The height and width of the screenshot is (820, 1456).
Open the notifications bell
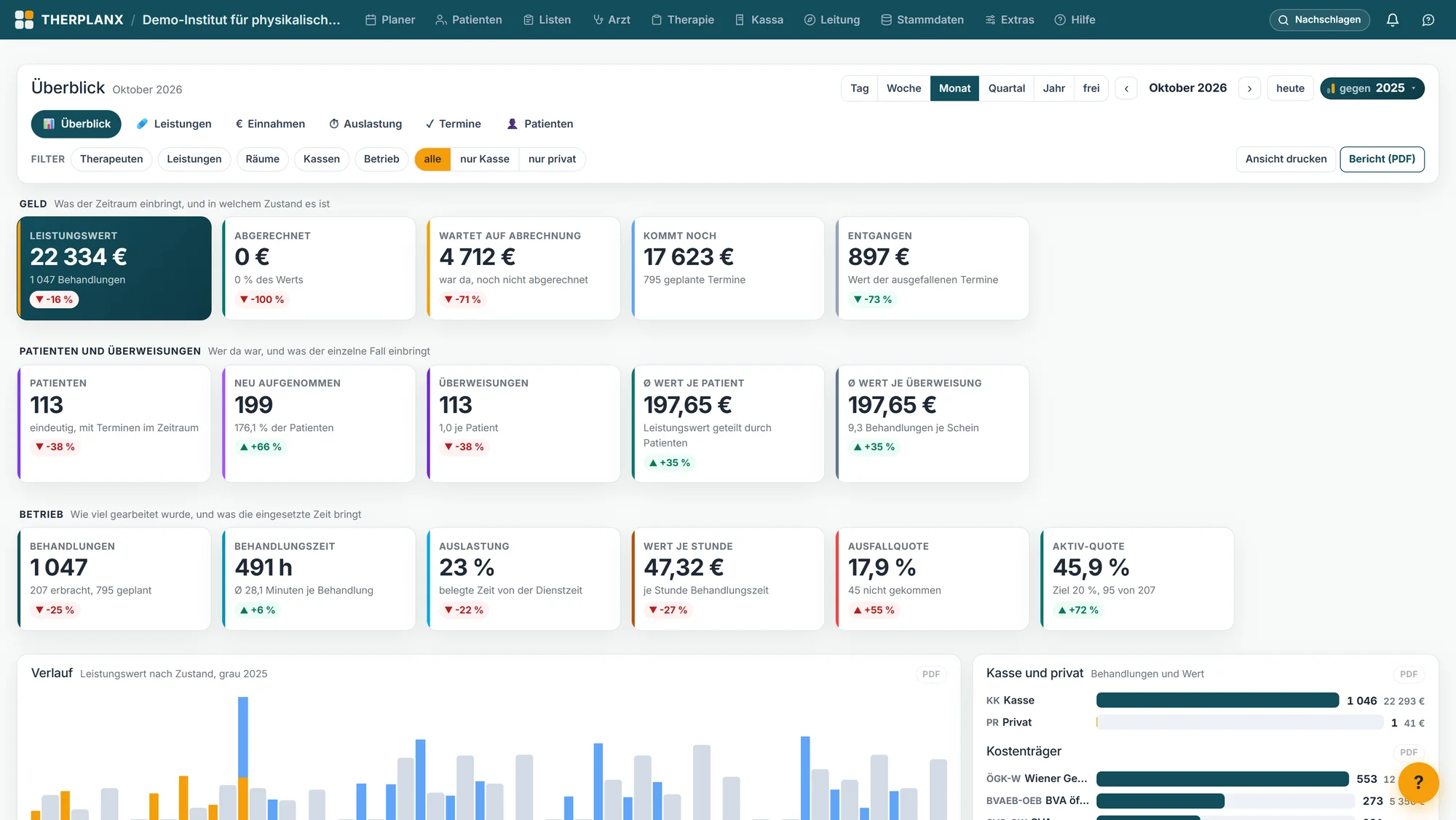1392,20
